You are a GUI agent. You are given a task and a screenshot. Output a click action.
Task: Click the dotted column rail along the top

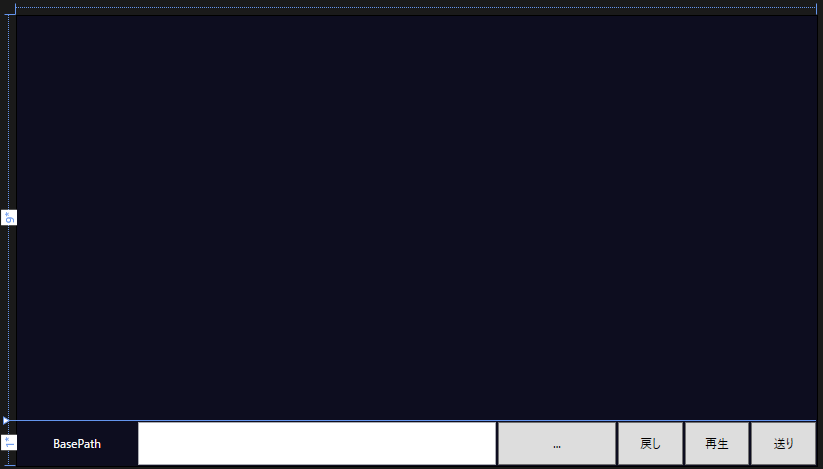(x=416, y=7)
